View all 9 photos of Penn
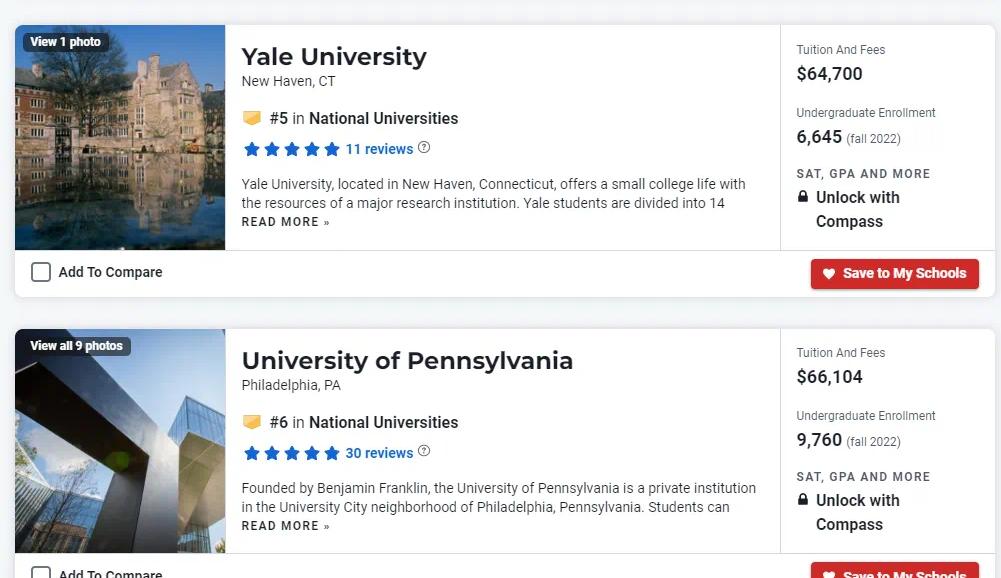1001x578 pixels. point(77,346)
